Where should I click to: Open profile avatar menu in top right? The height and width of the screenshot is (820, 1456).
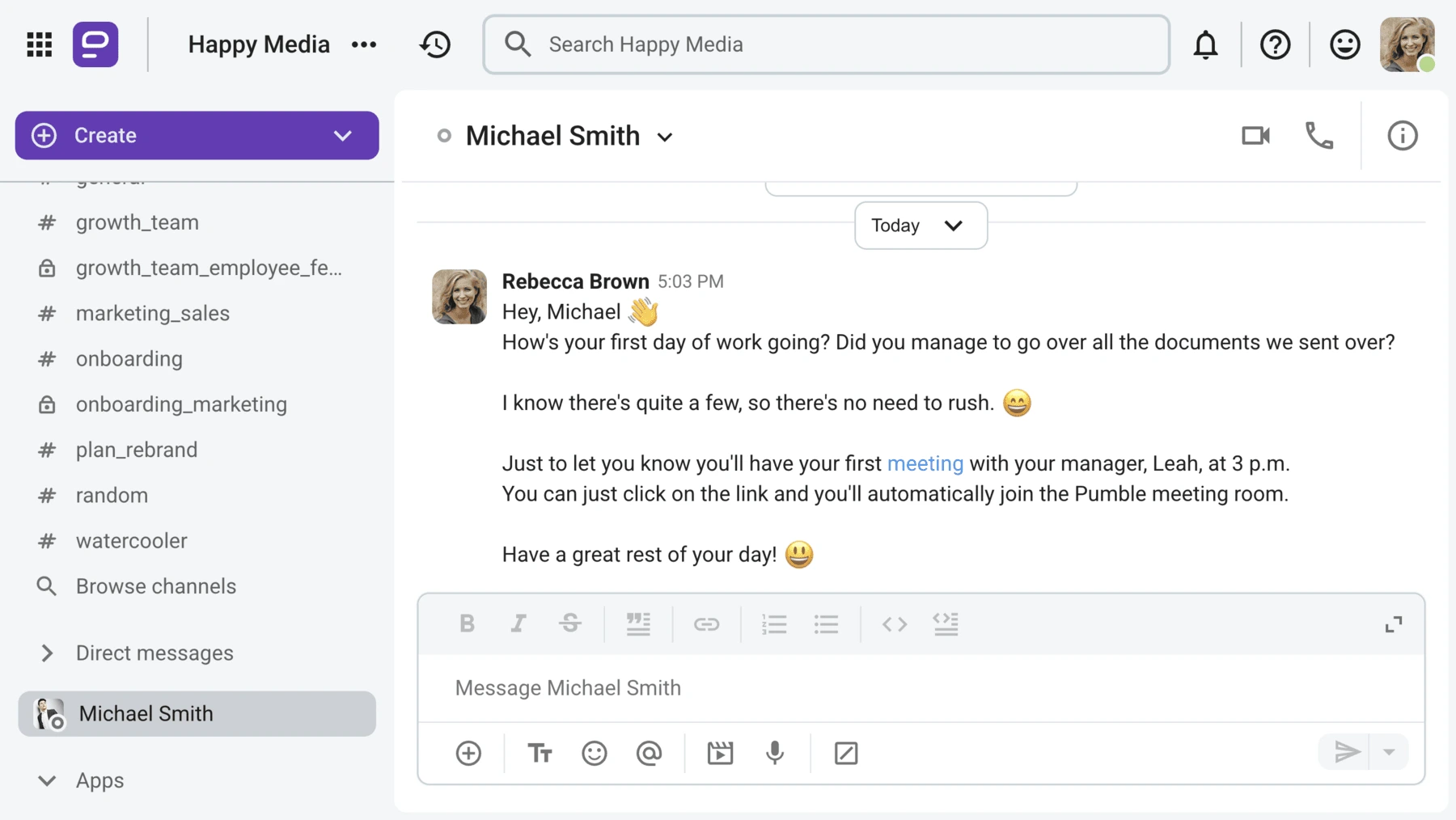[x=1407, y=44]
